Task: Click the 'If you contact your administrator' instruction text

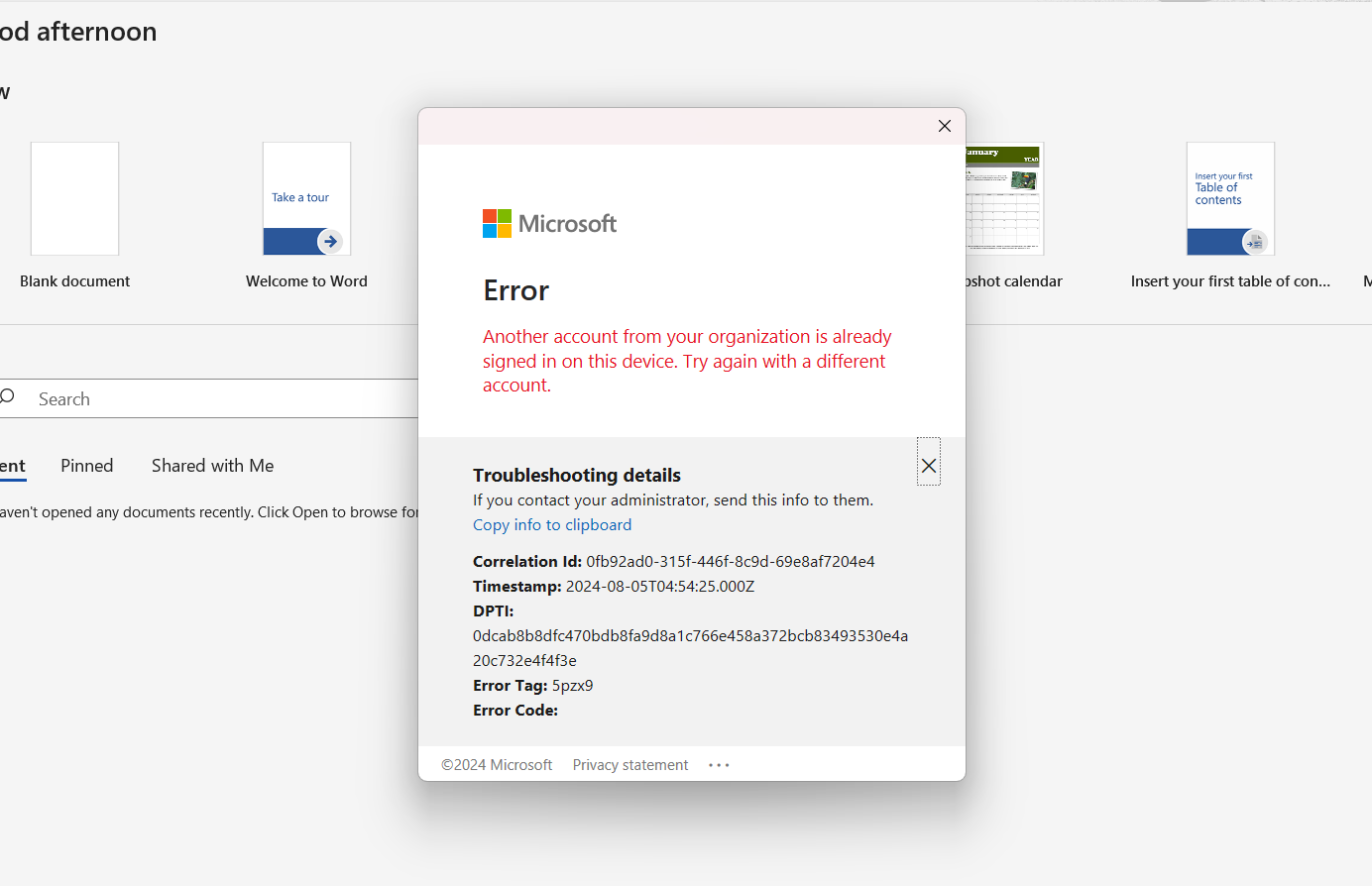Action: (673, 500)
